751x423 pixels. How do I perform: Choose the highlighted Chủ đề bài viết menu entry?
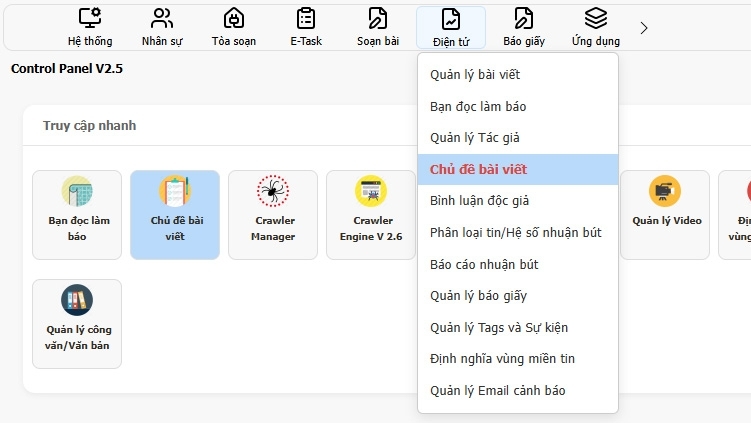click(518, 170)
